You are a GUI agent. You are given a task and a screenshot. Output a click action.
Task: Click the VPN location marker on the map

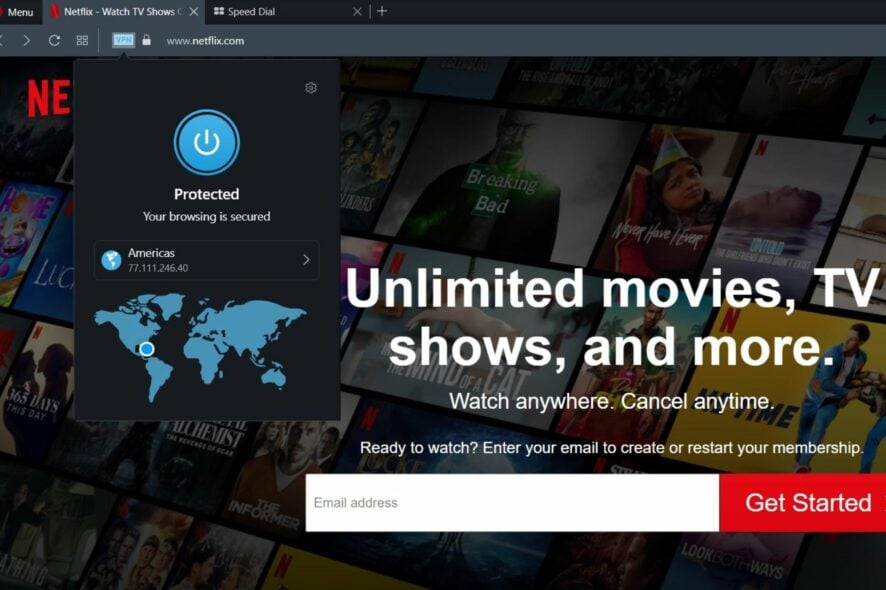point(146,349)
